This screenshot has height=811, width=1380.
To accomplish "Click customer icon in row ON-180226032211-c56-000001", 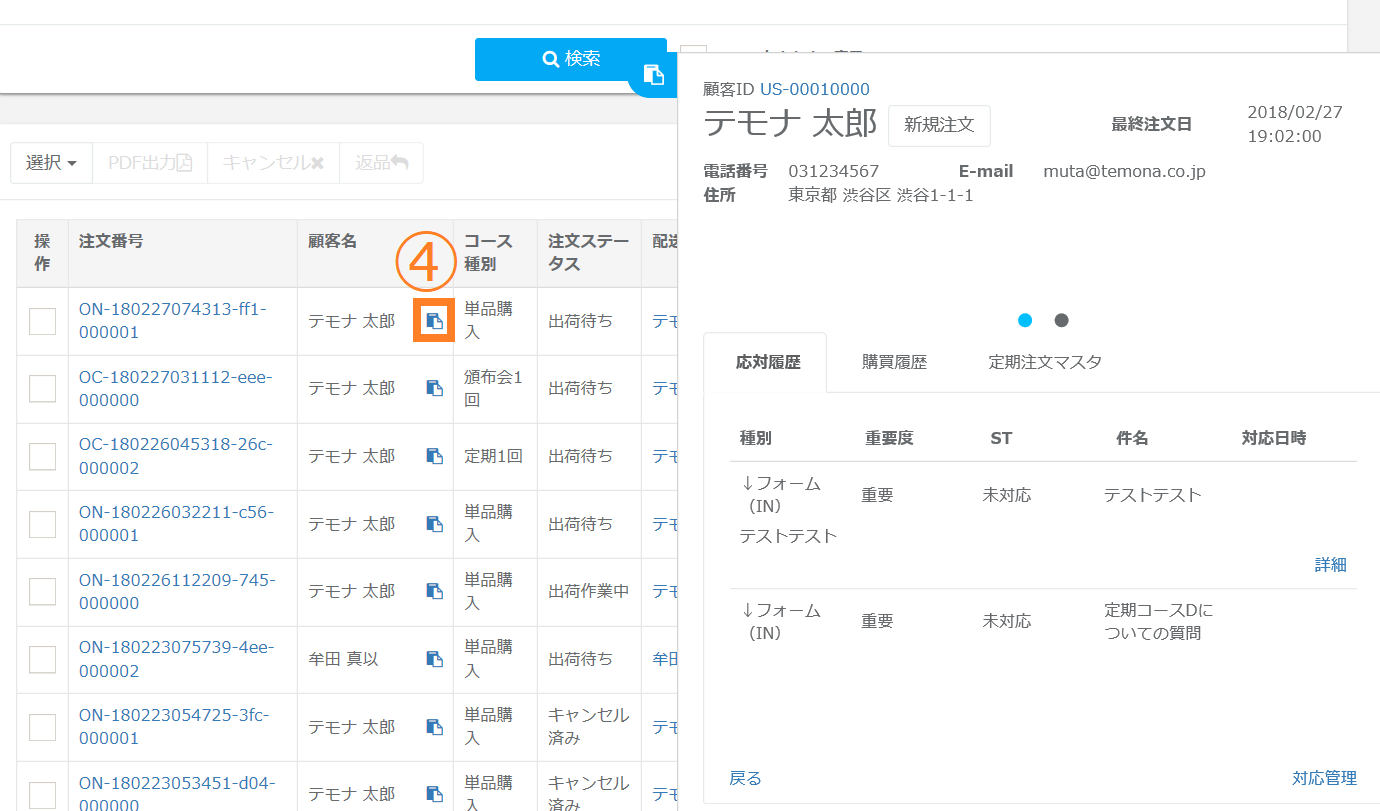I will tap(434, 524).
